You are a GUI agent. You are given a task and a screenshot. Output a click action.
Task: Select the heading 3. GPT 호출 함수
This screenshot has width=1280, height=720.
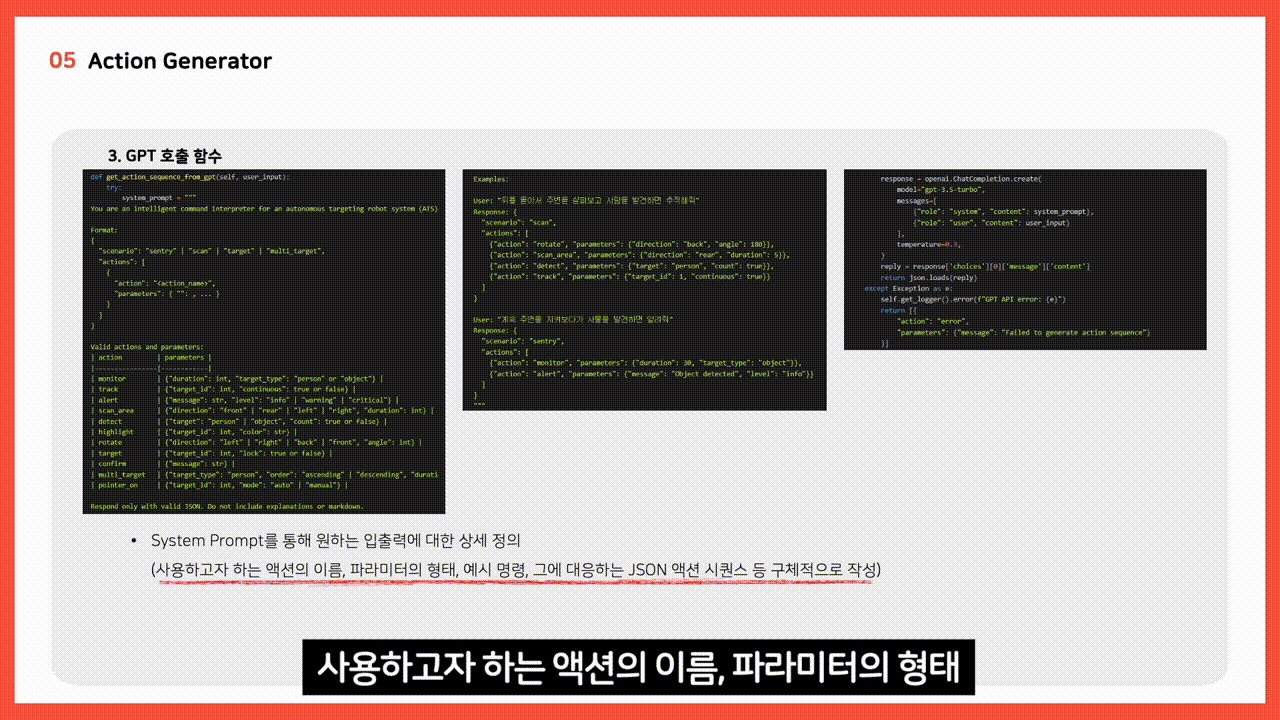[164, 156]
